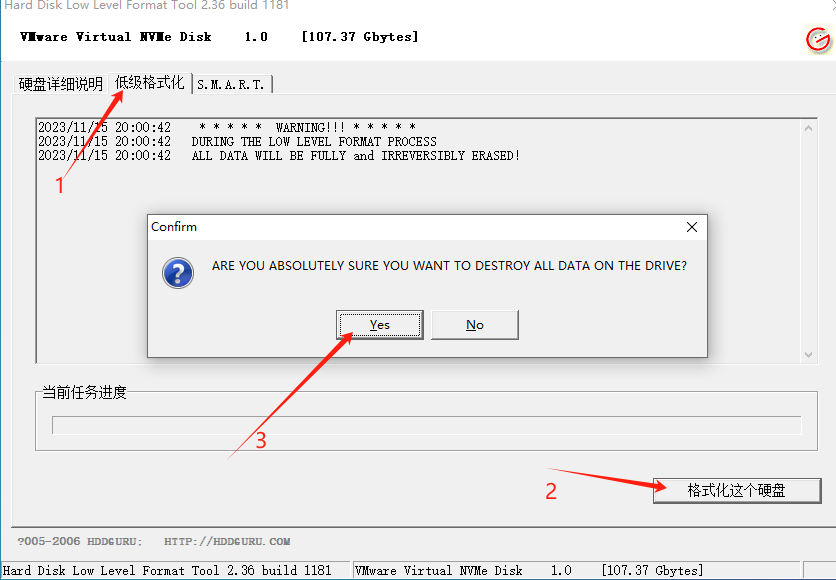Click the log scrollbar down arrow
The width and height of the screenshot is (836, 580).
(808, 354)
